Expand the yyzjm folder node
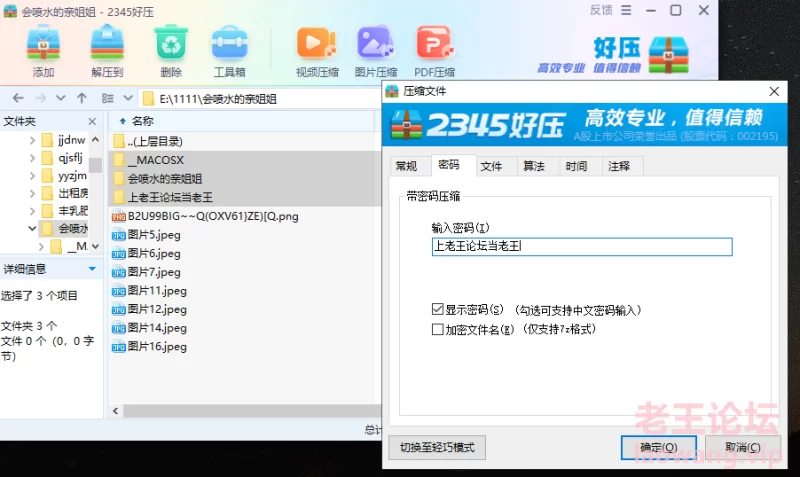Viewport: 800px width, 477px height. tap(32, 176)
